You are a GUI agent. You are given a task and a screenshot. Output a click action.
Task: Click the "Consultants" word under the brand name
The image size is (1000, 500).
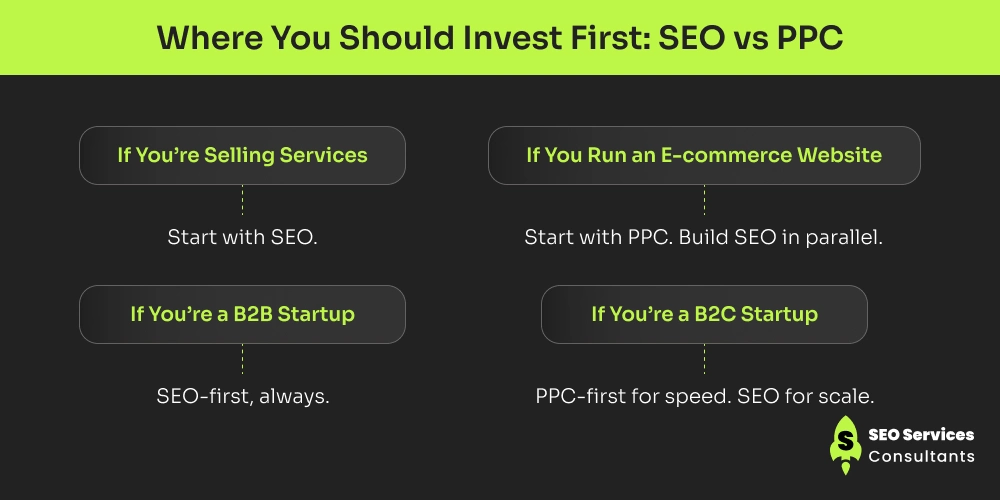(x=920, y=457)
